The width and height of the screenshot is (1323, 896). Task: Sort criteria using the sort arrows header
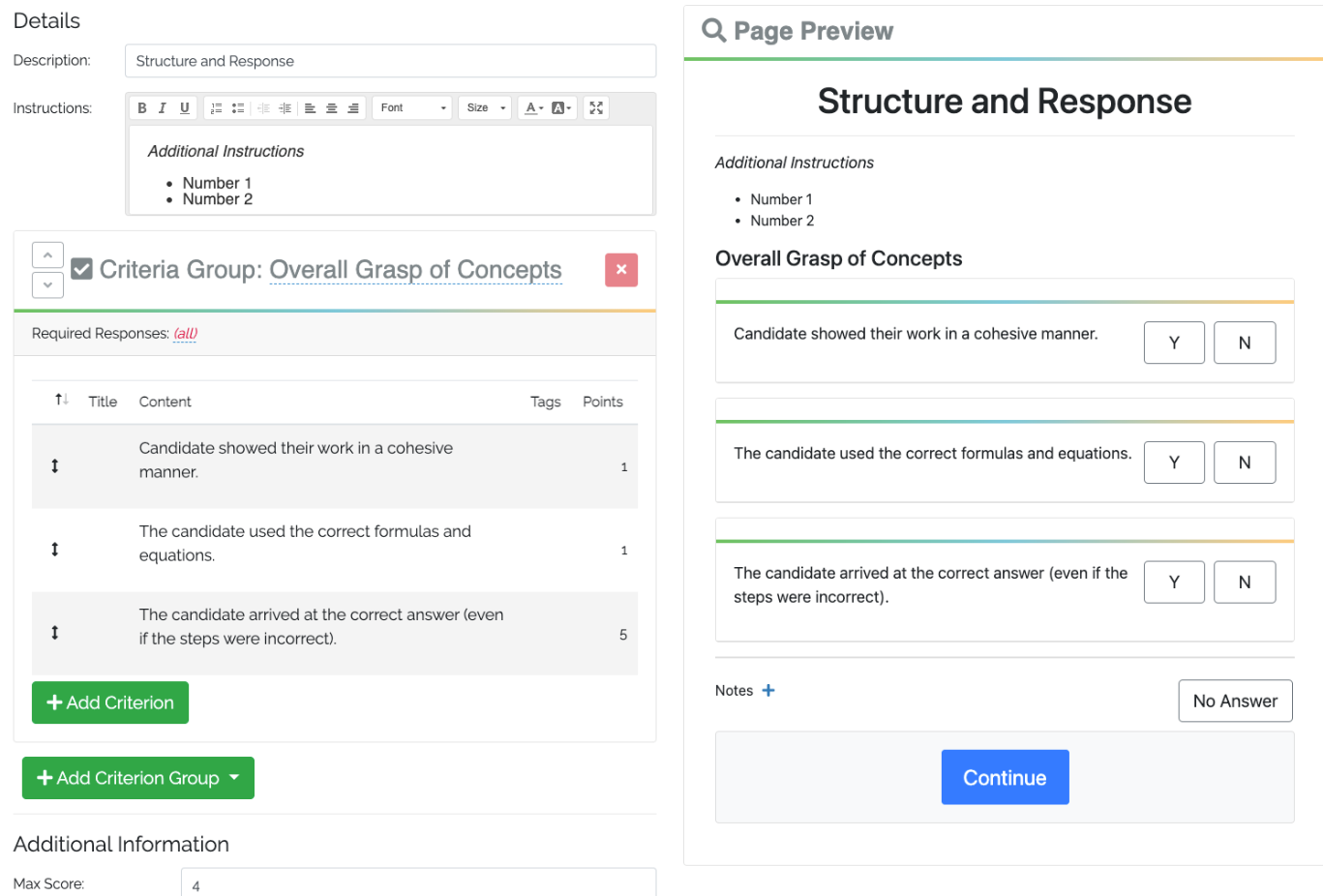(x=62, y=400)
